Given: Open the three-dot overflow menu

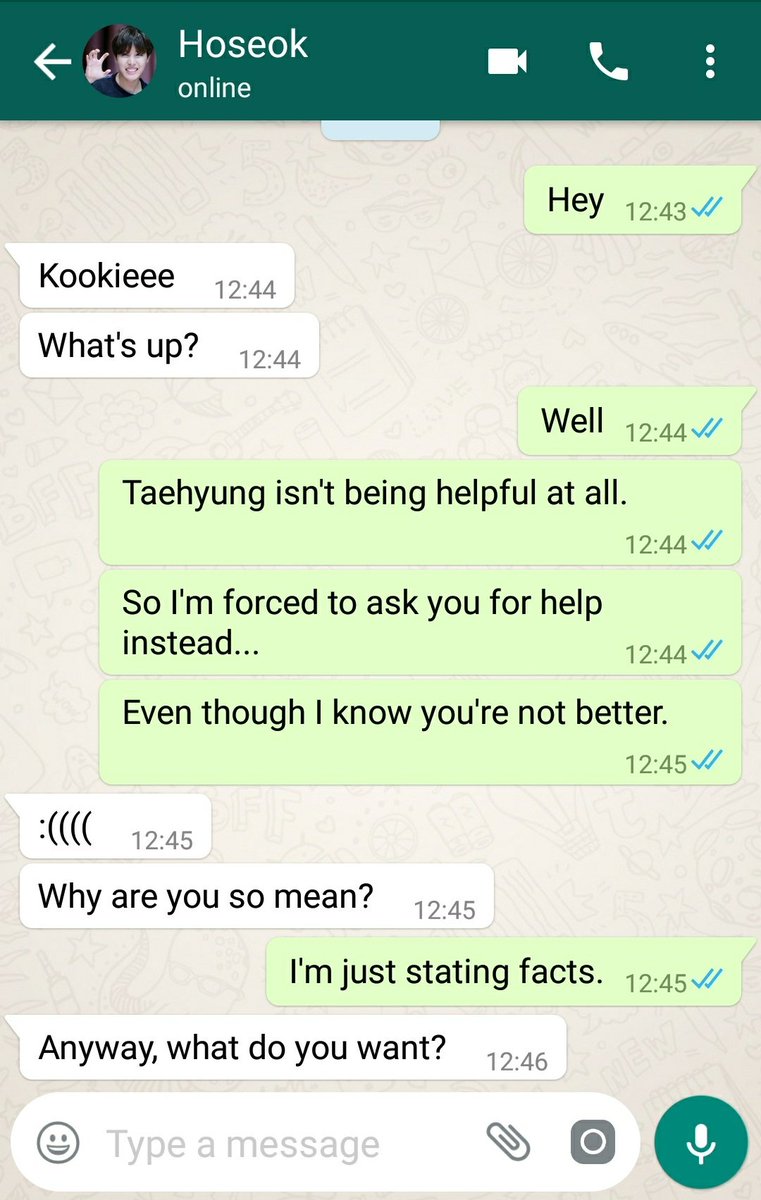Looking at the screenshot, I should tap(710, 62).
